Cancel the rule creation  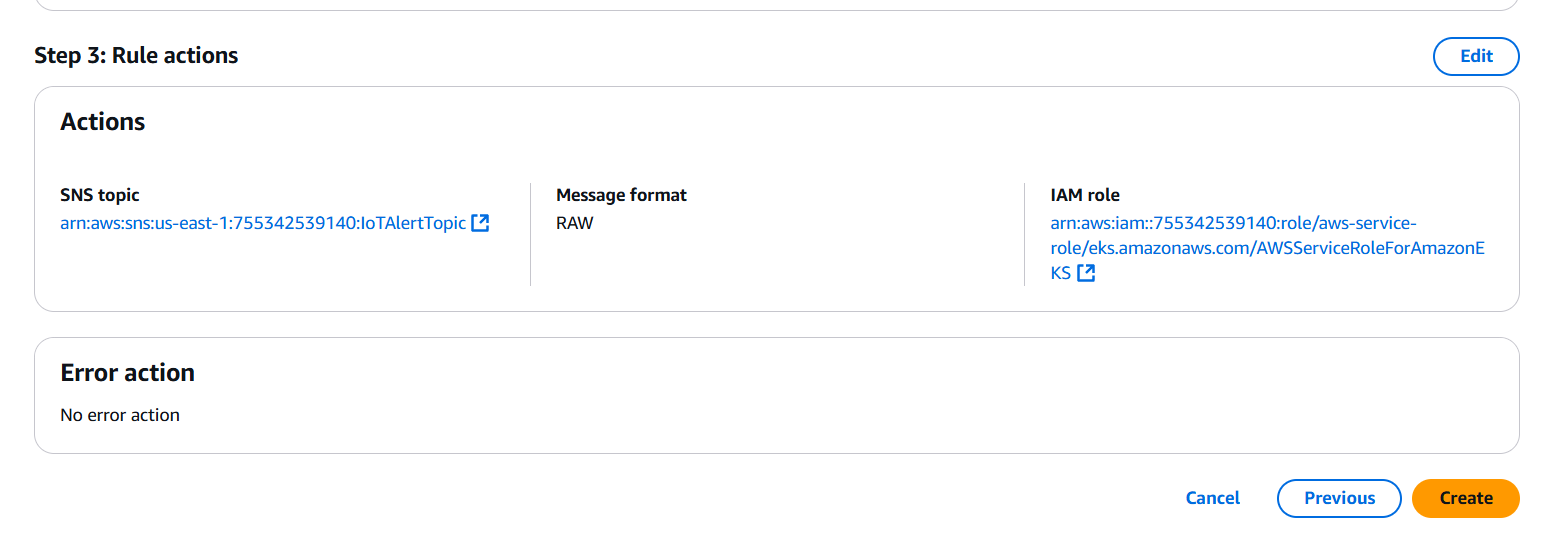(x=1212, y=498)
